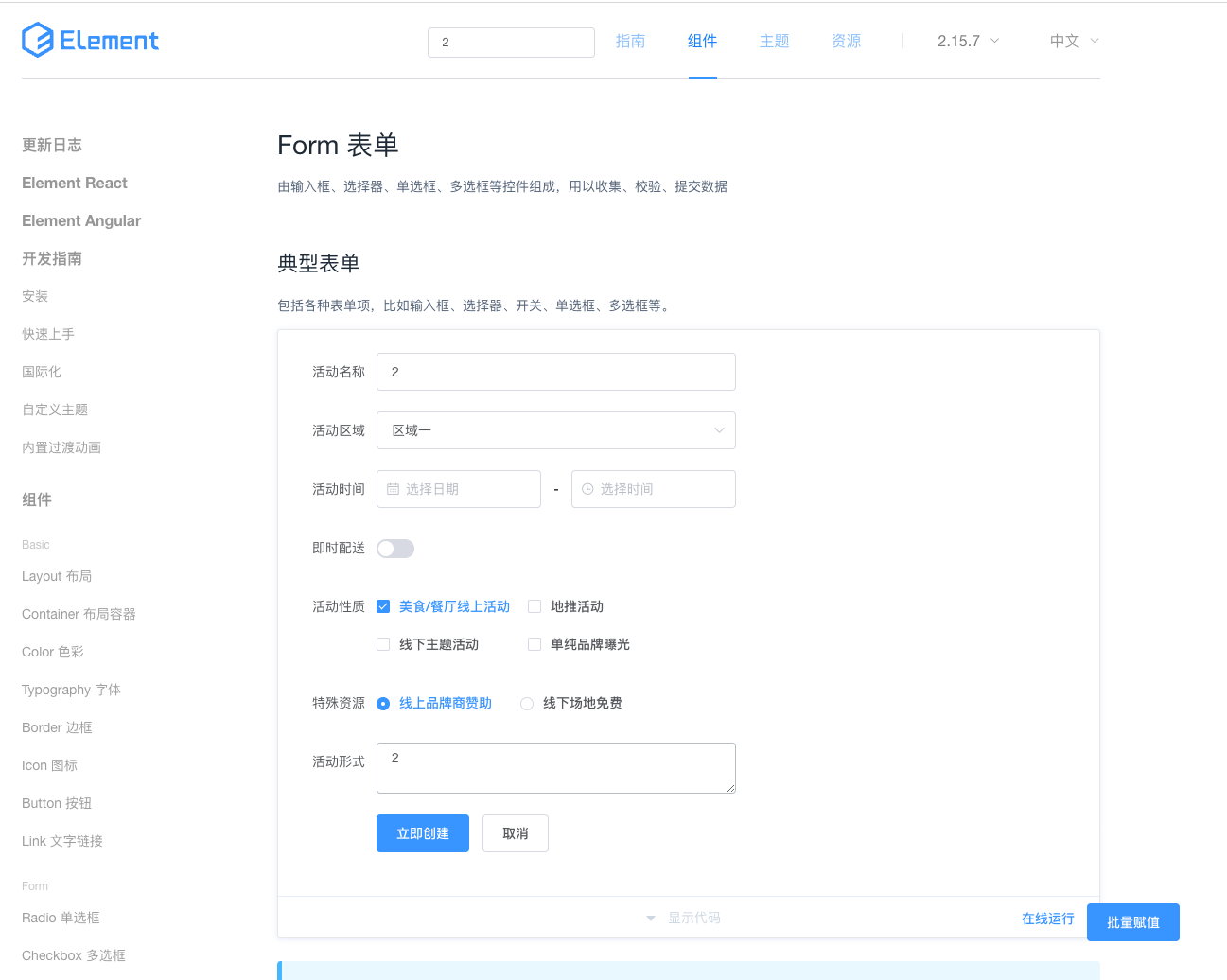Click the Element logo icon

(x=38, y=40)
